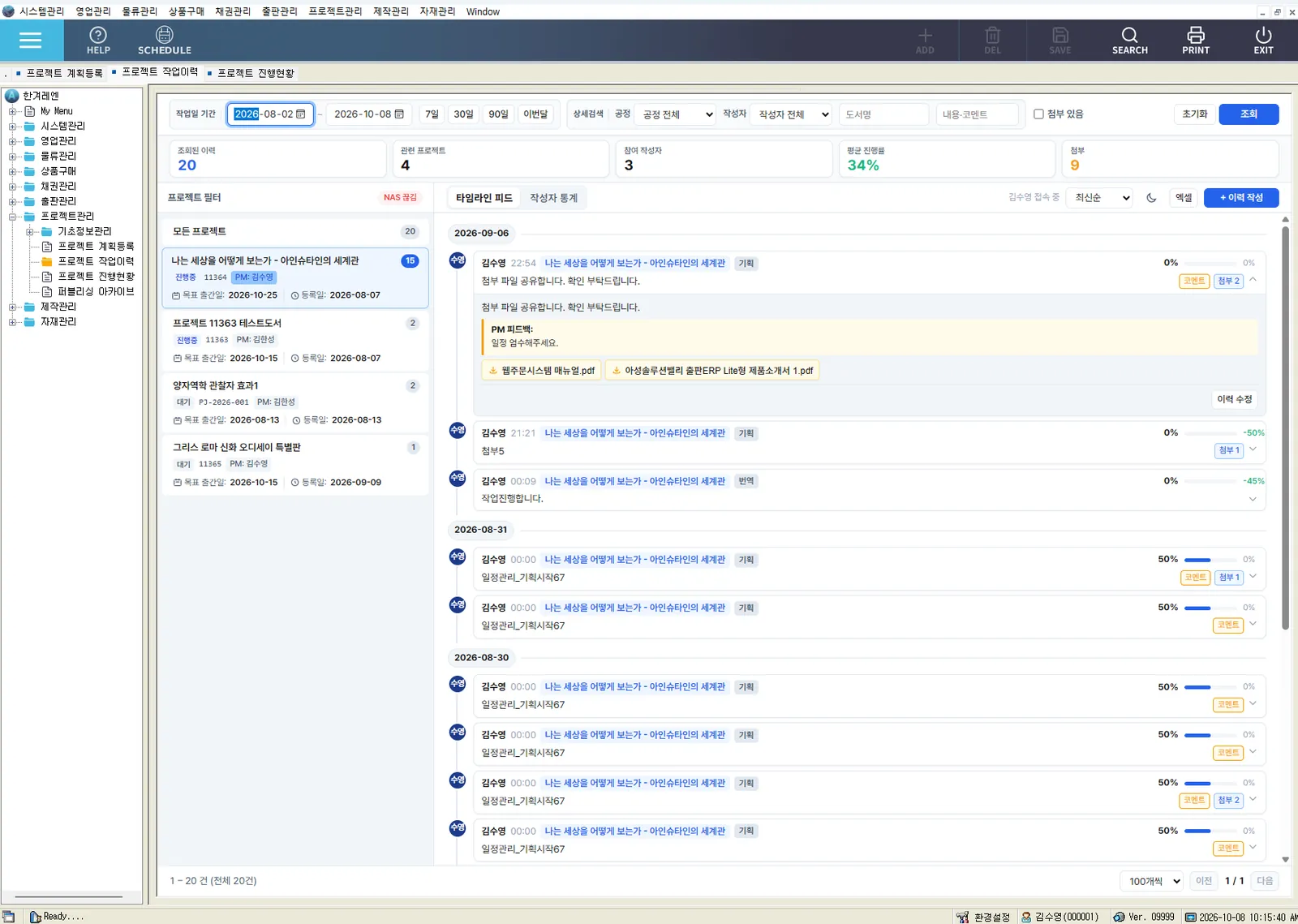
Task: Open the 출판관리 menu
Action: 279,11
